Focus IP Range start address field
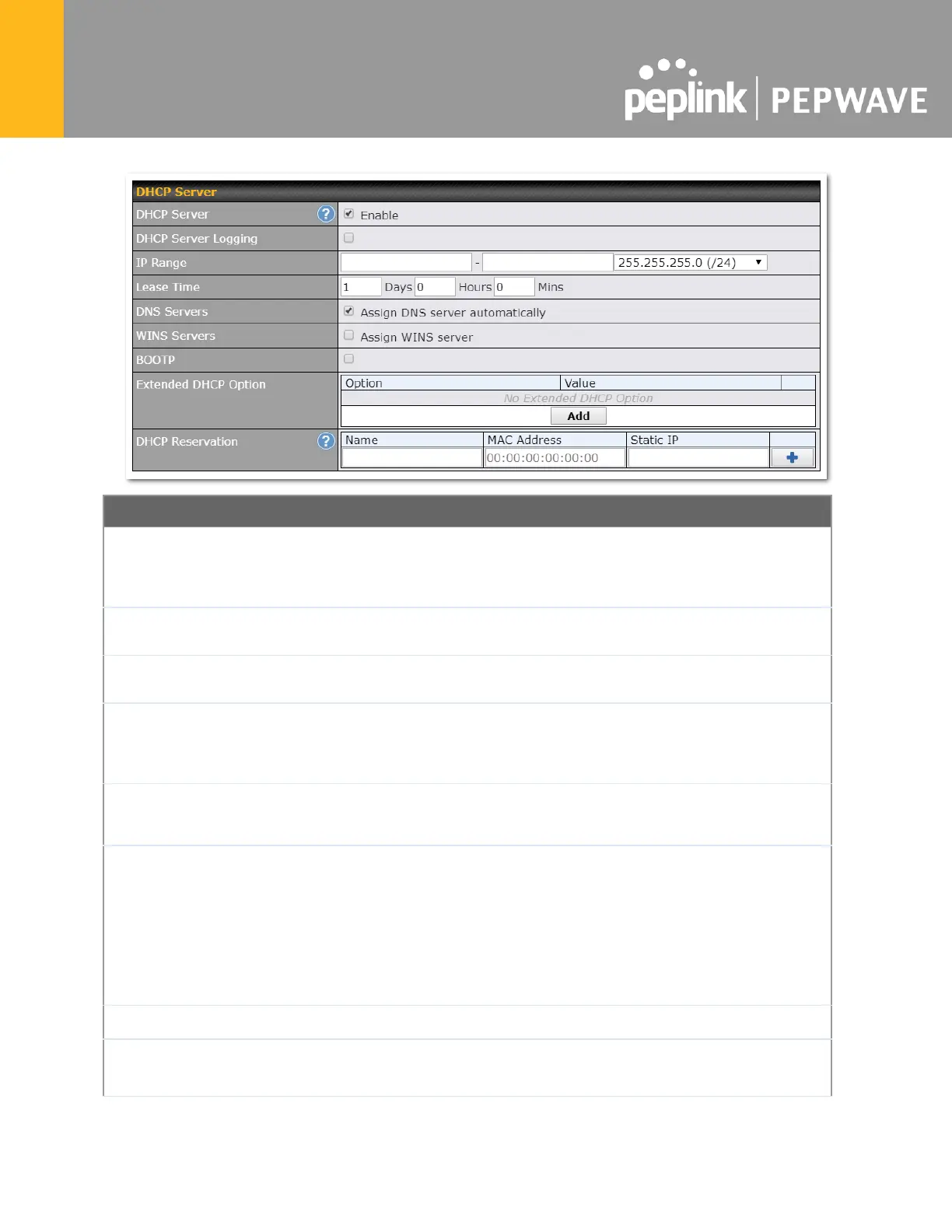This screenshot has height=1232, width=952. (x=406, y=262)
